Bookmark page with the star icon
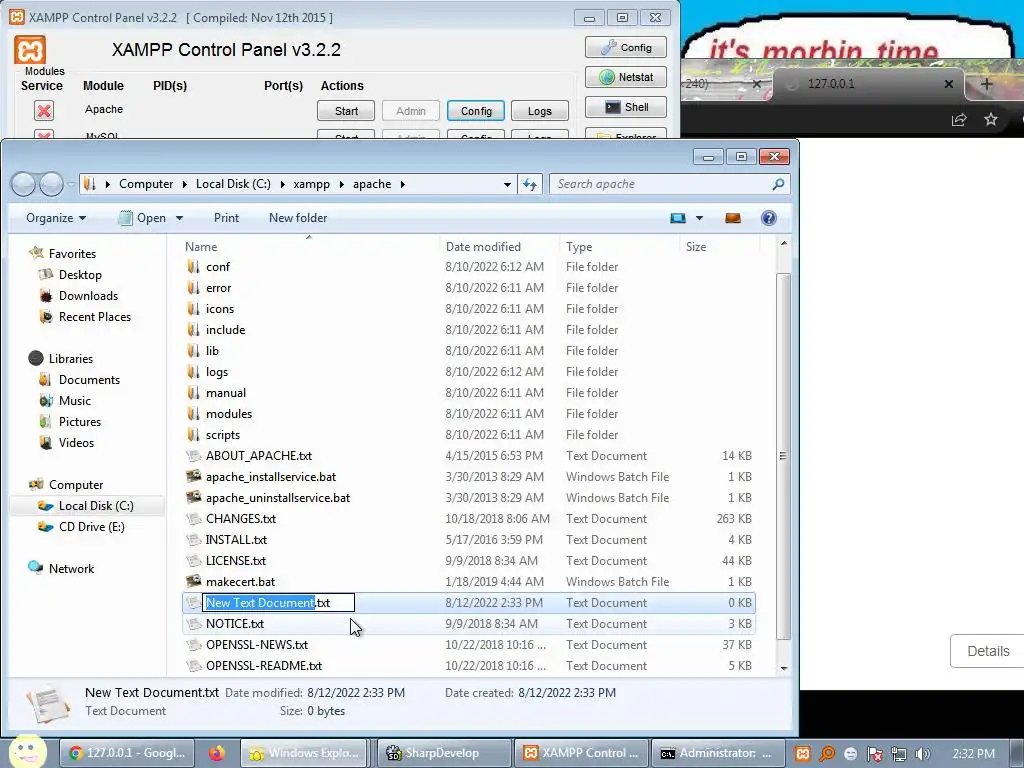The width and height of the screenshot is (1024, 768). (991, 120)
